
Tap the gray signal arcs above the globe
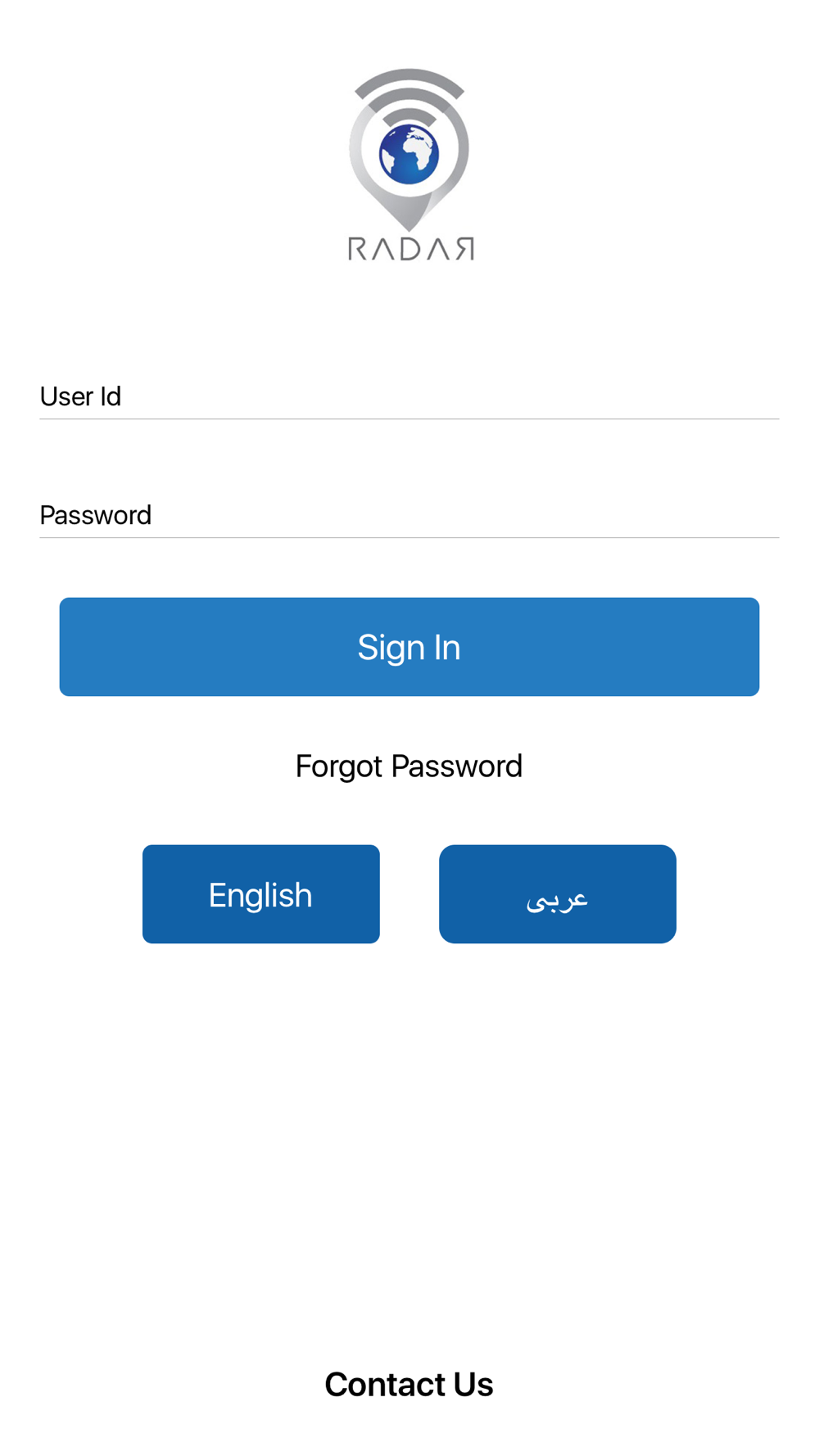(409, 94)
